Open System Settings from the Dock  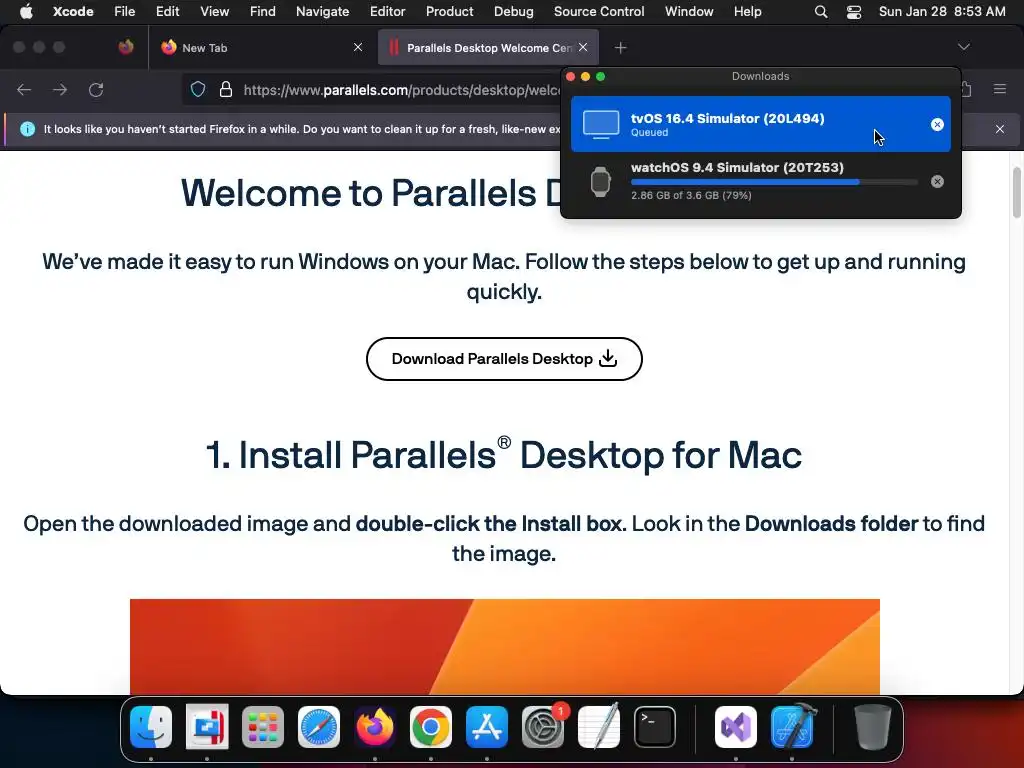coord(543,726)
